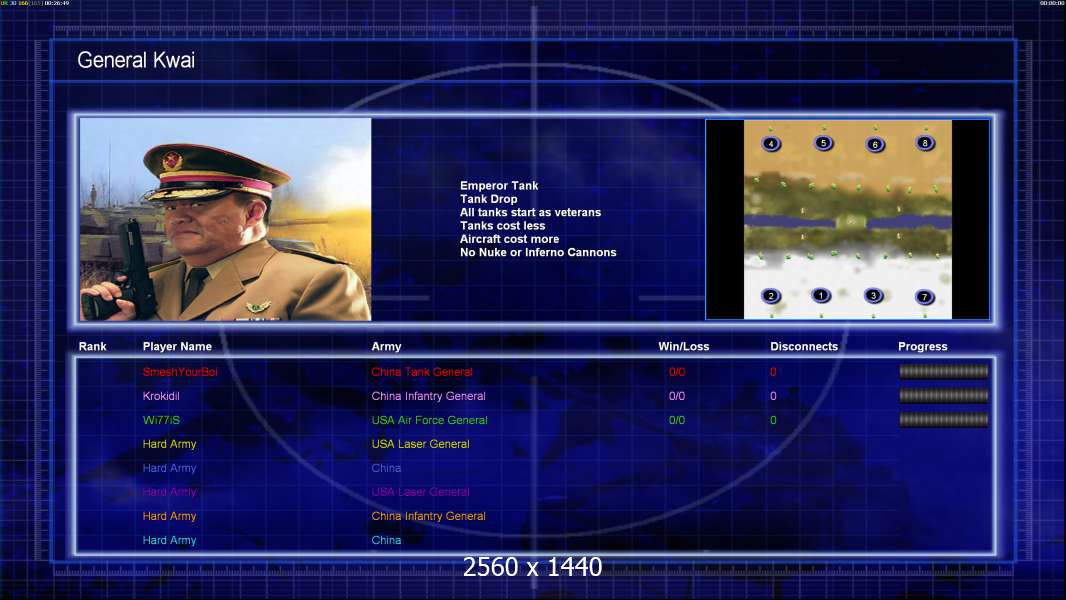The width and height of the screenshot is (1066, 600).
Task: Click start position marker 4 on map
Action: pyautogui.click(x=770, y=144)
